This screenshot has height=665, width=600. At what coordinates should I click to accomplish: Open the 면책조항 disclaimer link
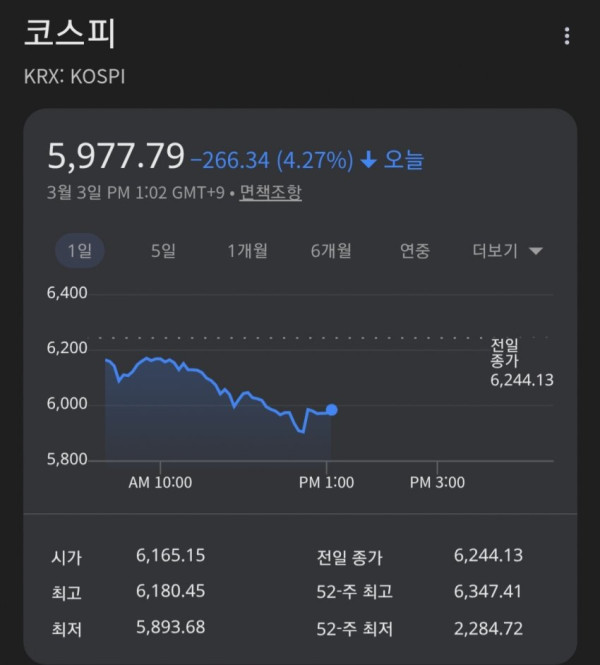tap(270, 191)
